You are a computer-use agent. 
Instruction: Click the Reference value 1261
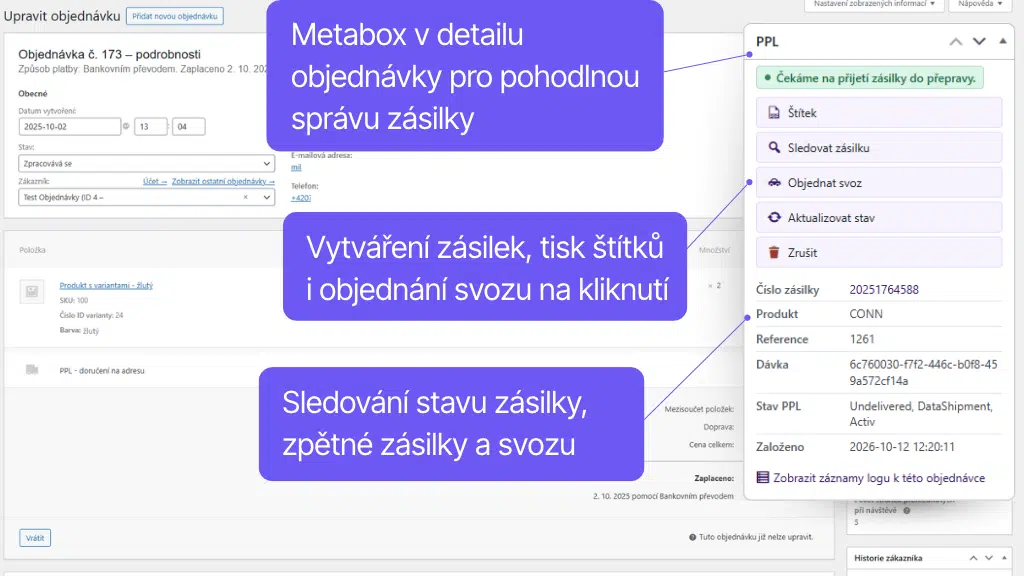tap(861, 340)
